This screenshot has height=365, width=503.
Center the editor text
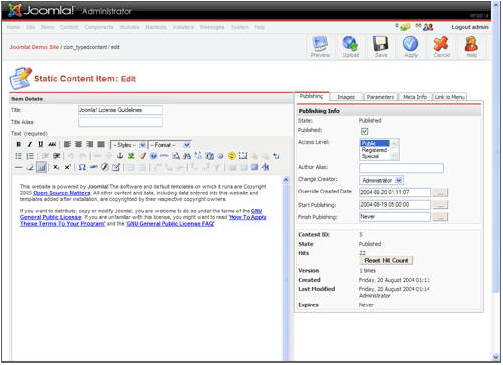point(78,144)
